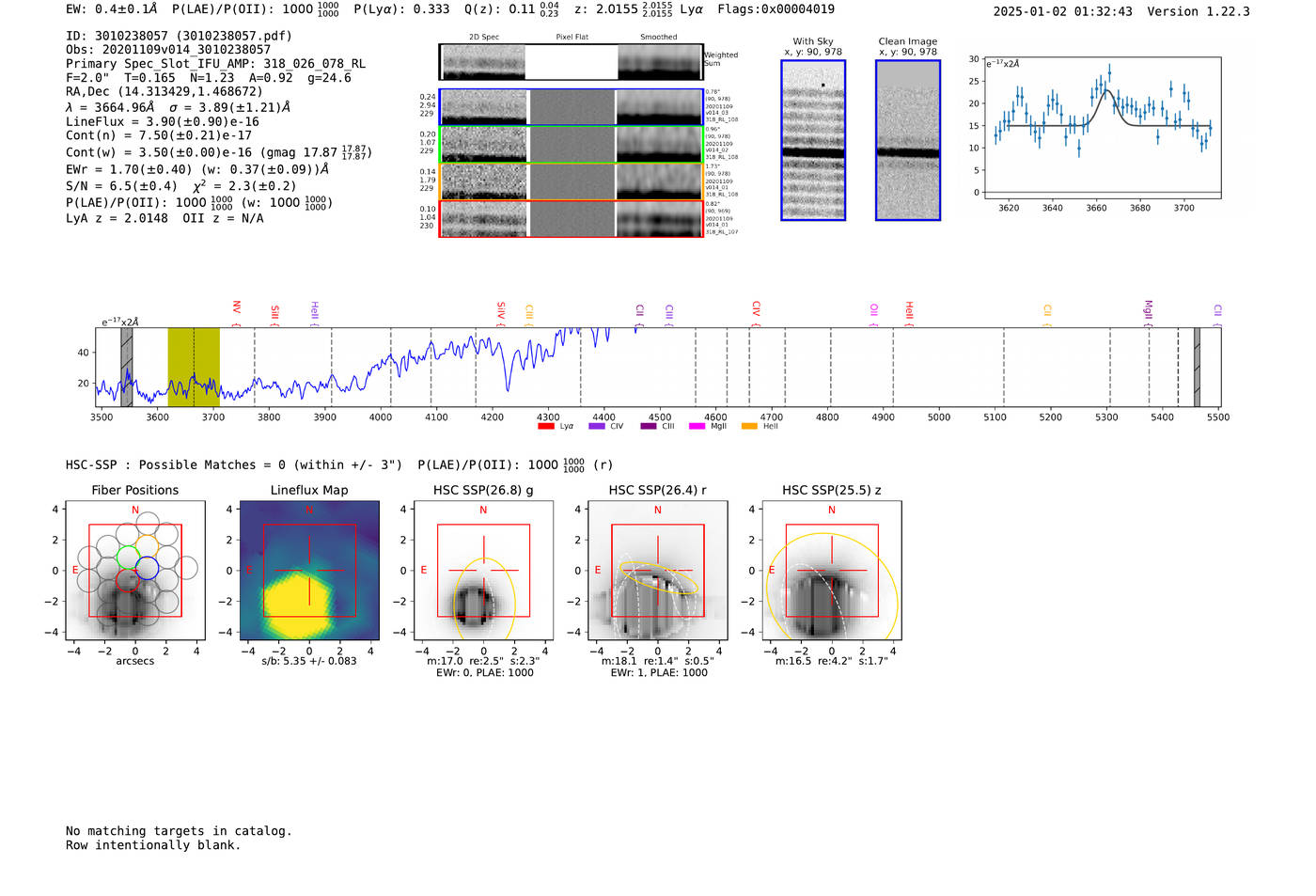Select the red SiIV line marker label
This screenshot has width=1316, height=896.
point(501,310)
